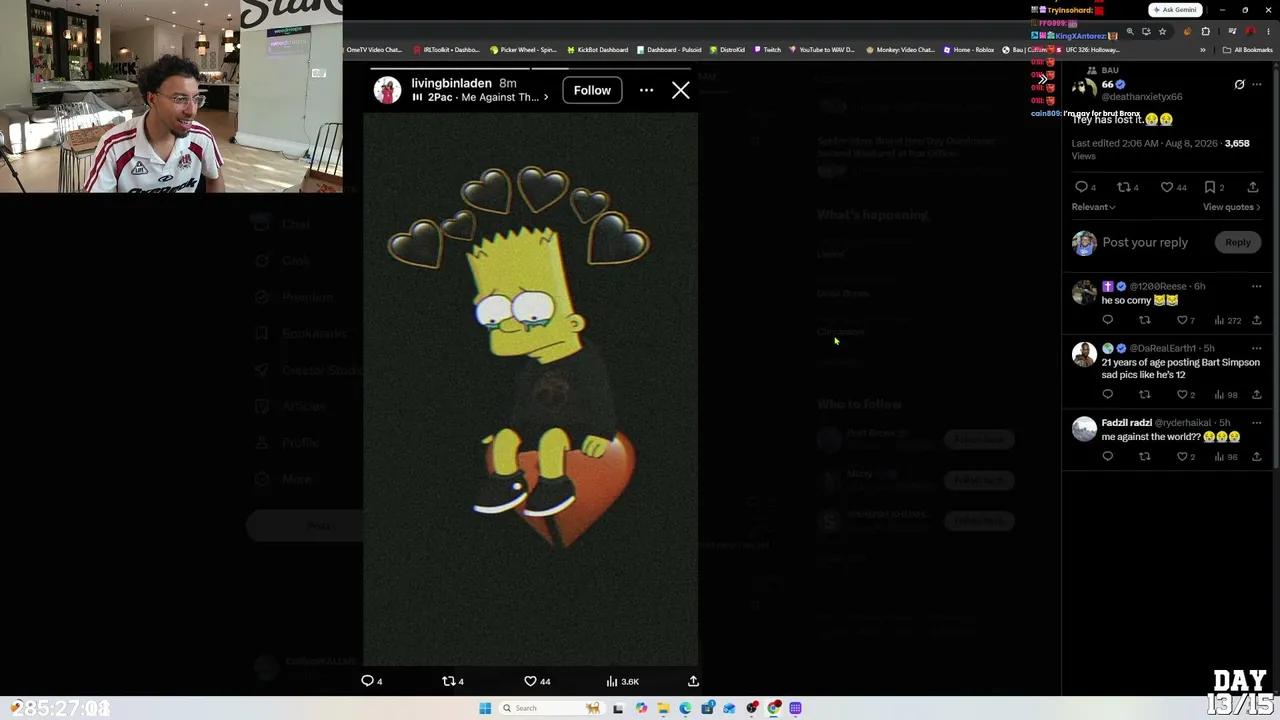
Task: Open the Picker Wheel bookmark
Action: (x=523, y=50)
